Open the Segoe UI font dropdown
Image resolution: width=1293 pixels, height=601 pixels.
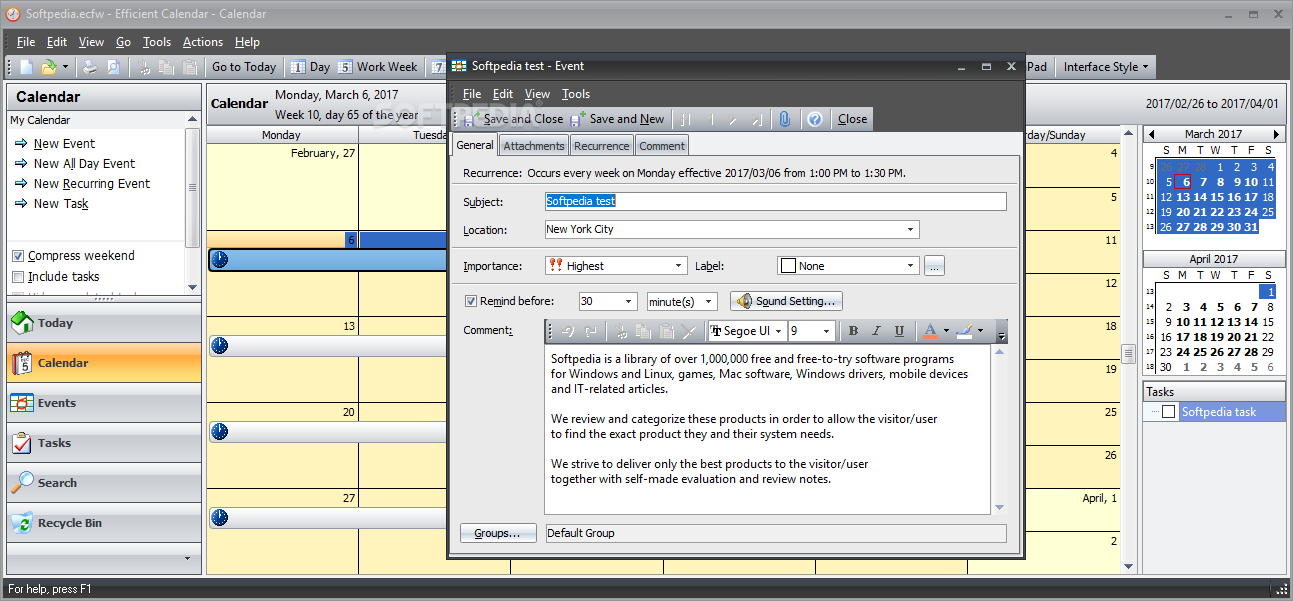click(x=779, y=331)
